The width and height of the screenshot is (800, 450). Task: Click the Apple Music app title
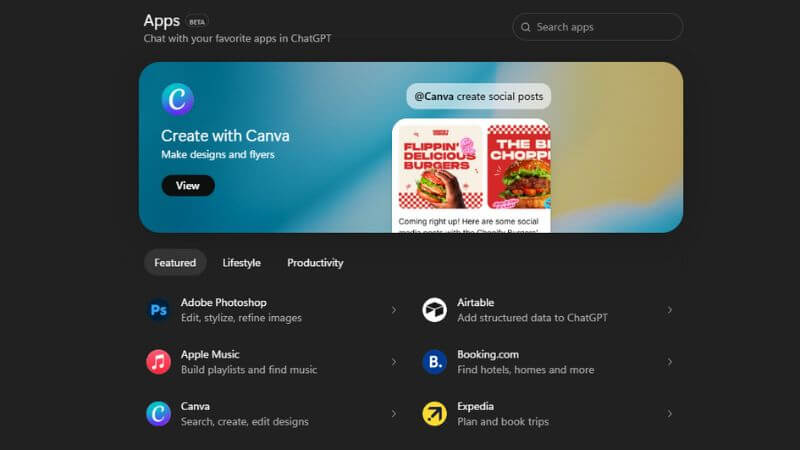(210, 355)
